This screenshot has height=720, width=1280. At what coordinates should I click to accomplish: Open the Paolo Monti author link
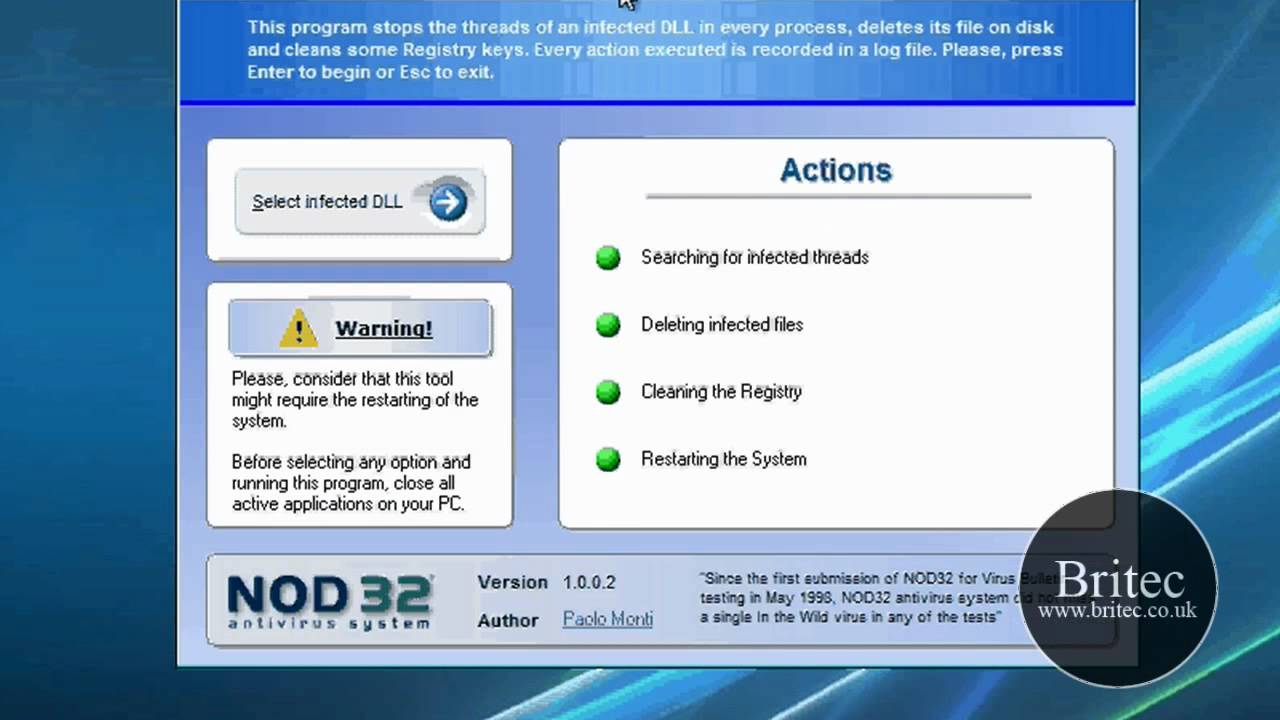click(607, 619)
